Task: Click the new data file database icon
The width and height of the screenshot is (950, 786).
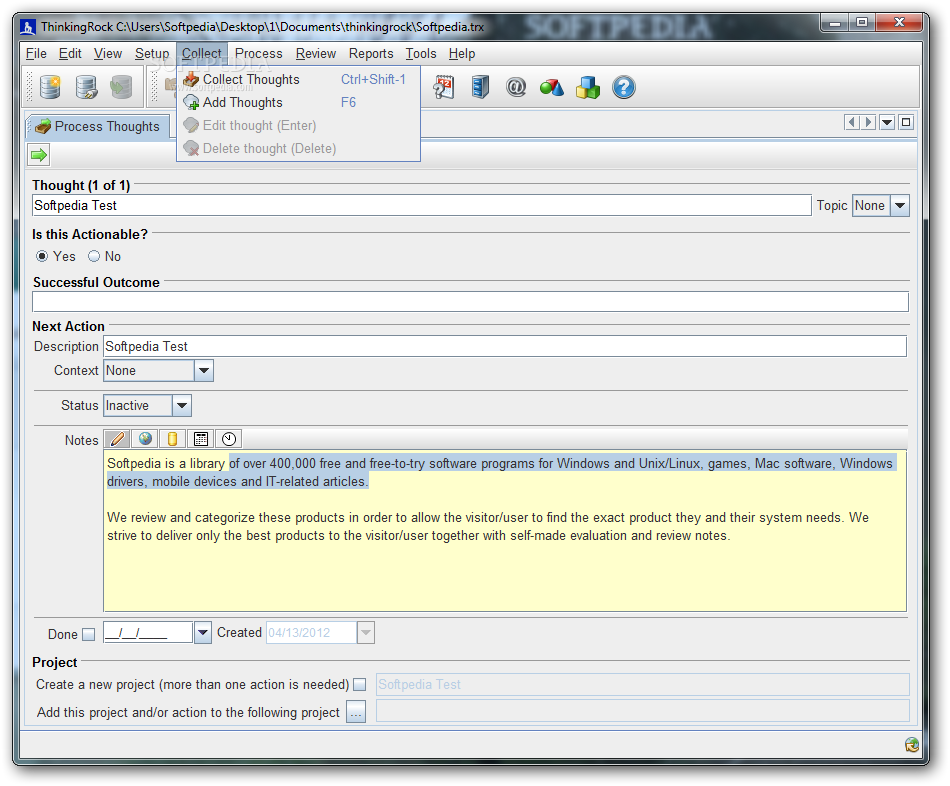Action: click(50, 87)
